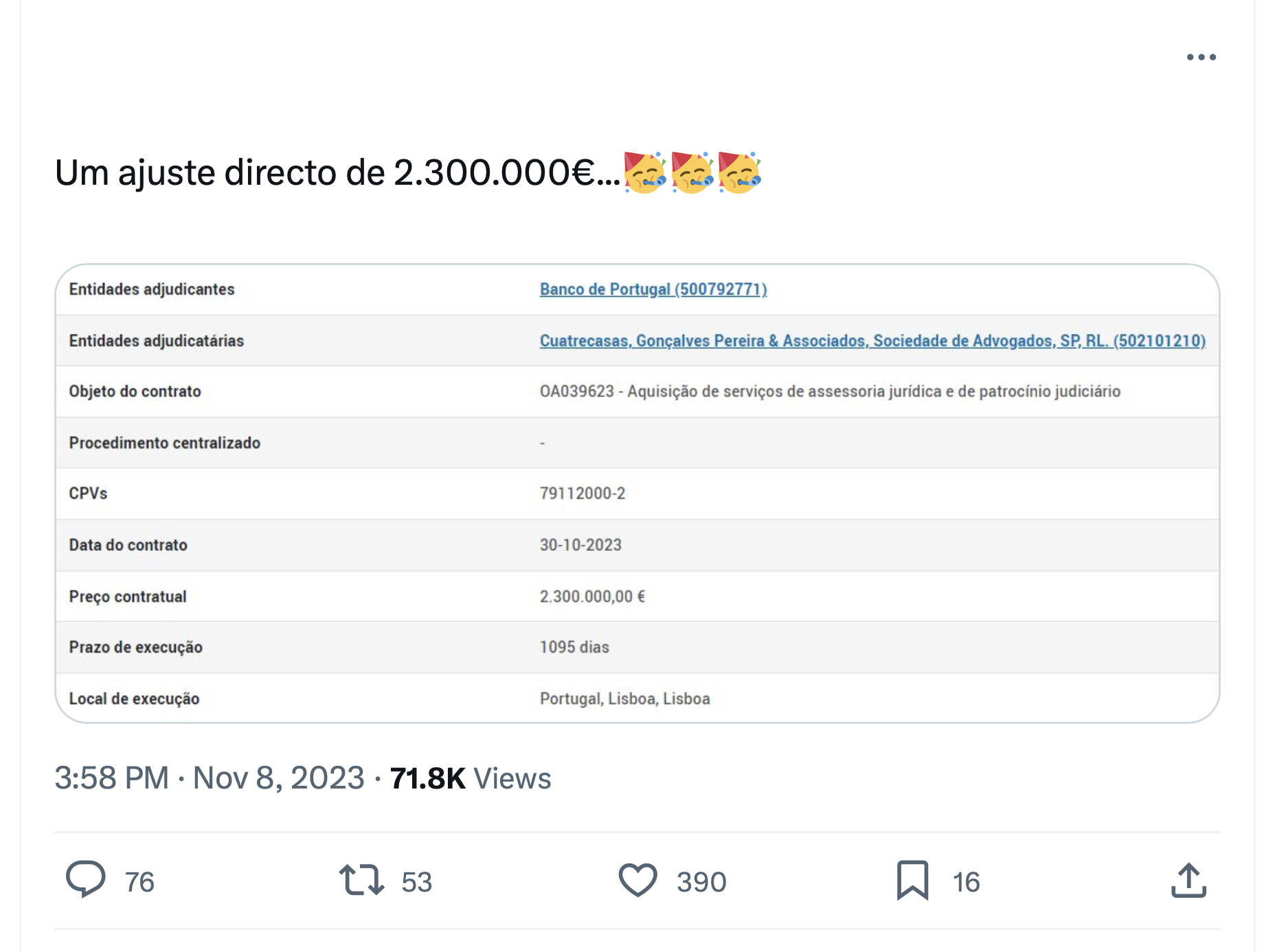Click the first party face emoji
This screenshot has width=1275, height=952.
click(x=644, y=172)
